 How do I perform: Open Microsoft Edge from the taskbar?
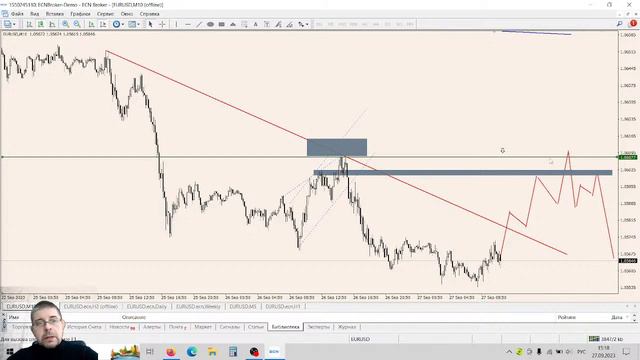click(x=192, y=351)
